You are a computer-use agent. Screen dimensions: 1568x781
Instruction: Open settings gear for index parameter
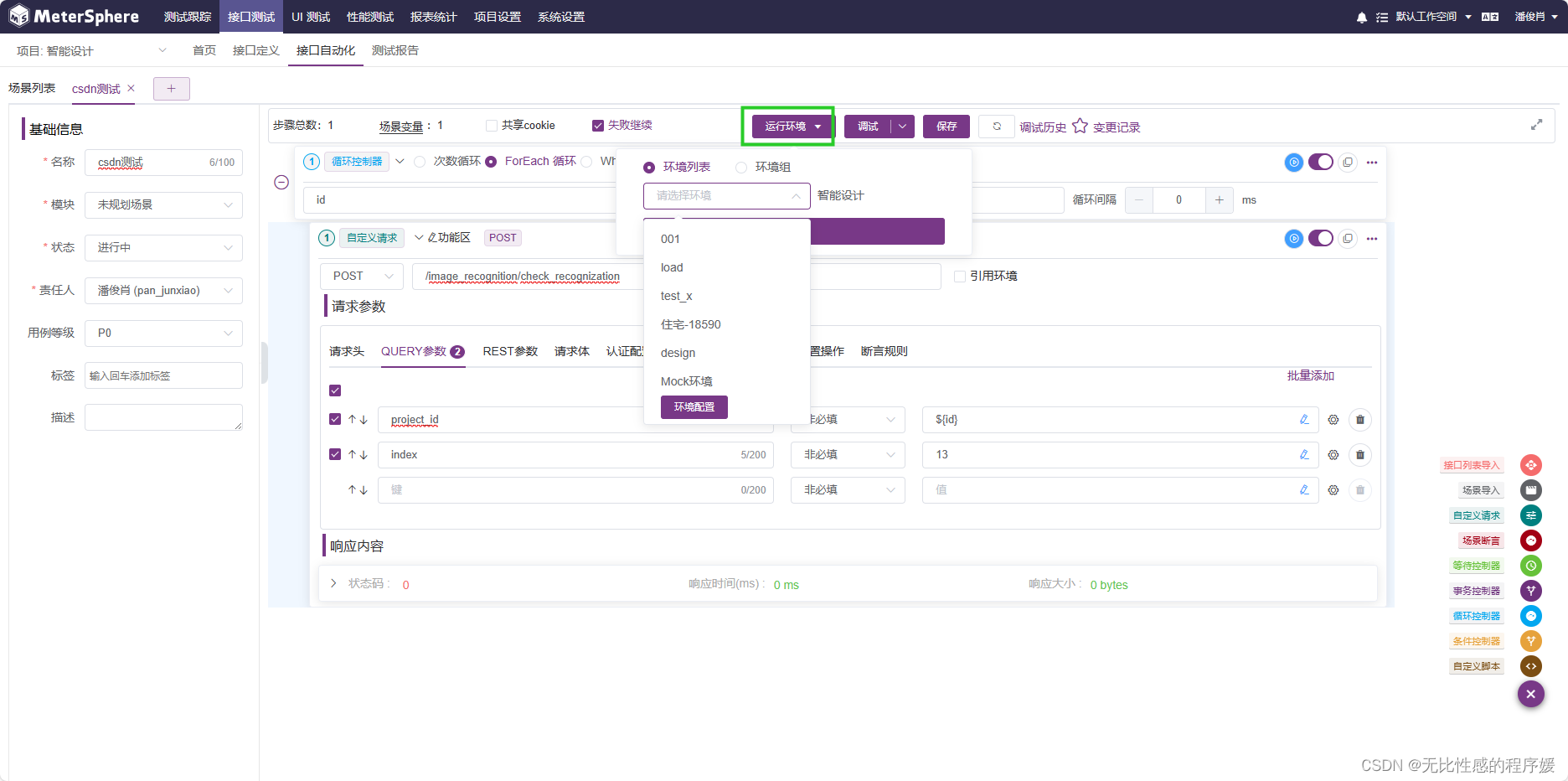pos(1333,455)
